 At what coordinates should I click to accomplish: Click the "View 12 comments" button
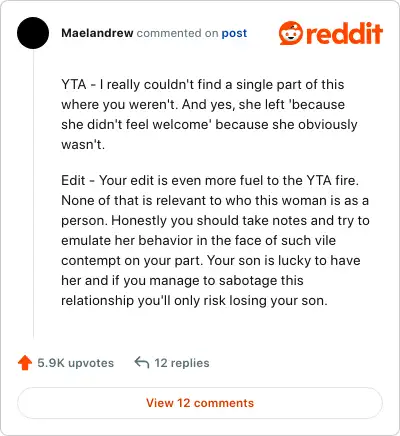pos(200,403)
